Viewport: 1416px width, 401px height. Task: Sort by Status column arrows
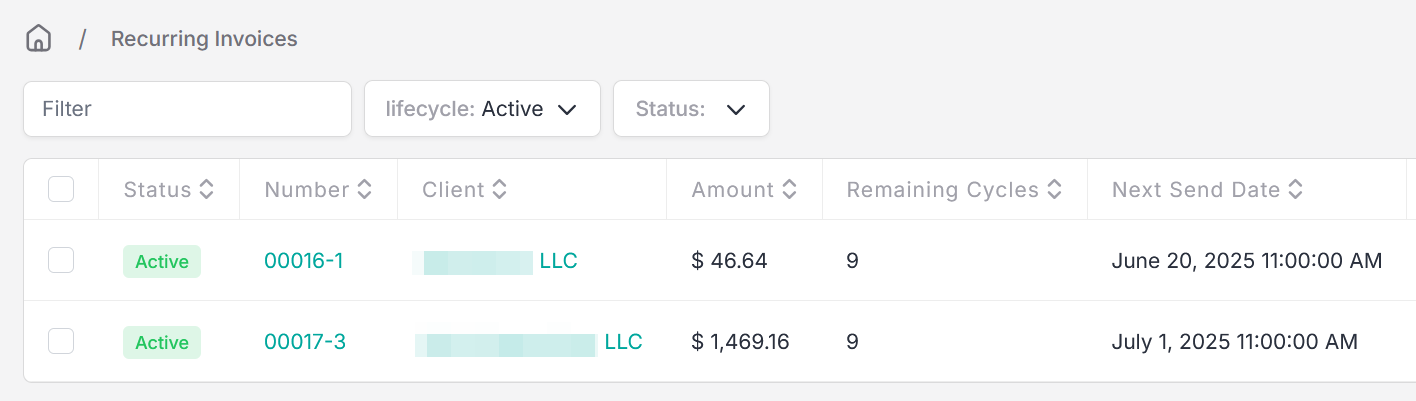pyautogui.click(x=207, y=189)
